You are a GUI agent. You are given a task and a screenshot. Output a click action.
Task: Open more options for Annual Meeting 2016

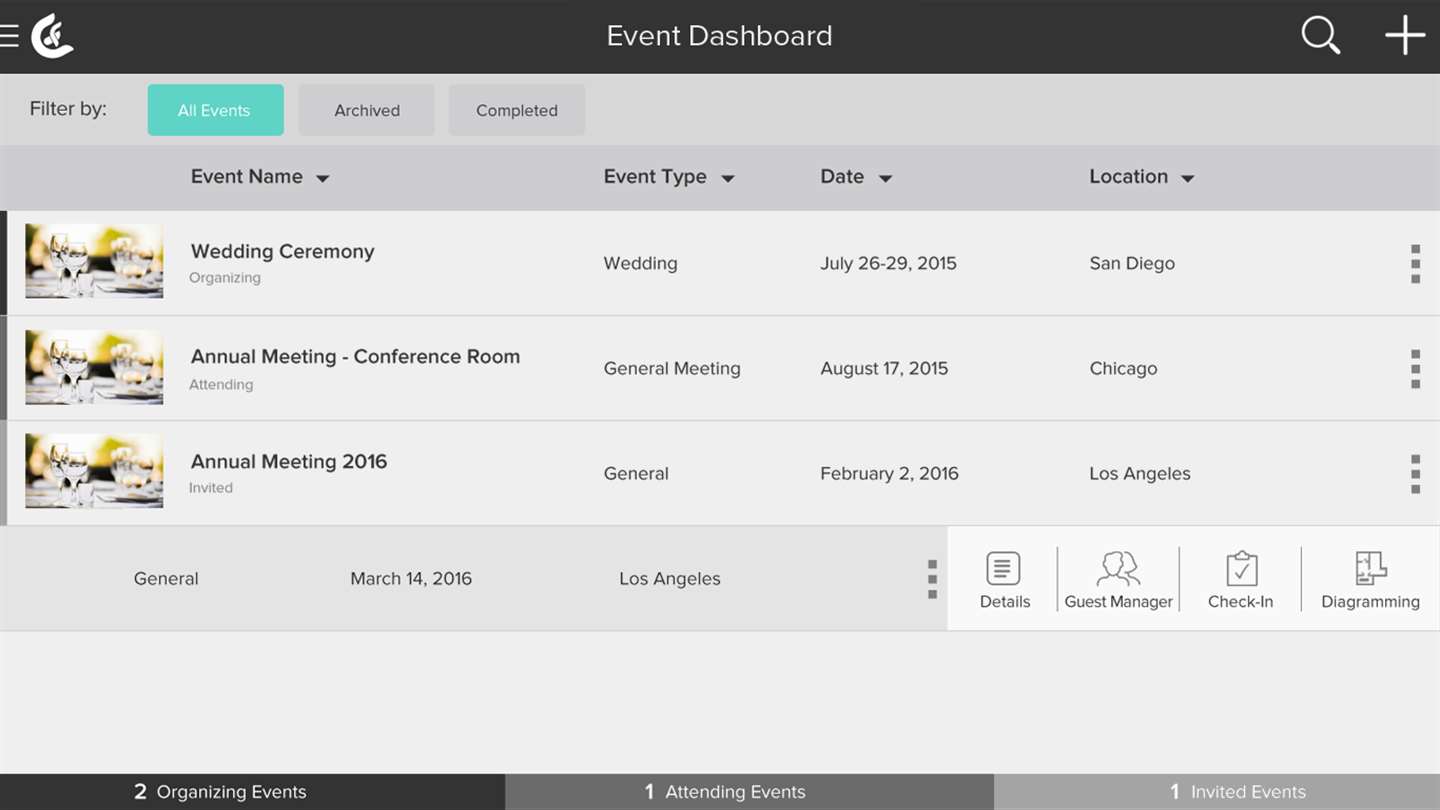pos(1415,474)
